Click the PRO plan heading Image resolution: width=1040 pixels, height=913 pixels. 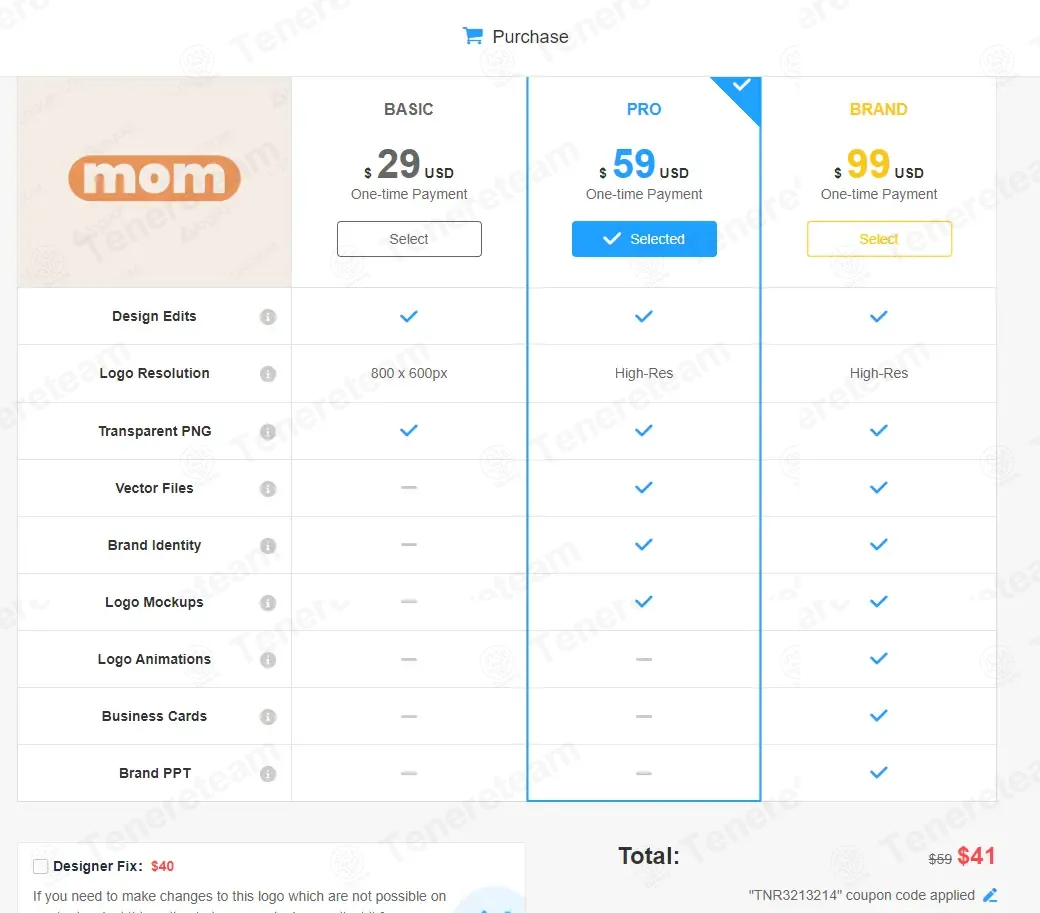click(x=644, y=109)
